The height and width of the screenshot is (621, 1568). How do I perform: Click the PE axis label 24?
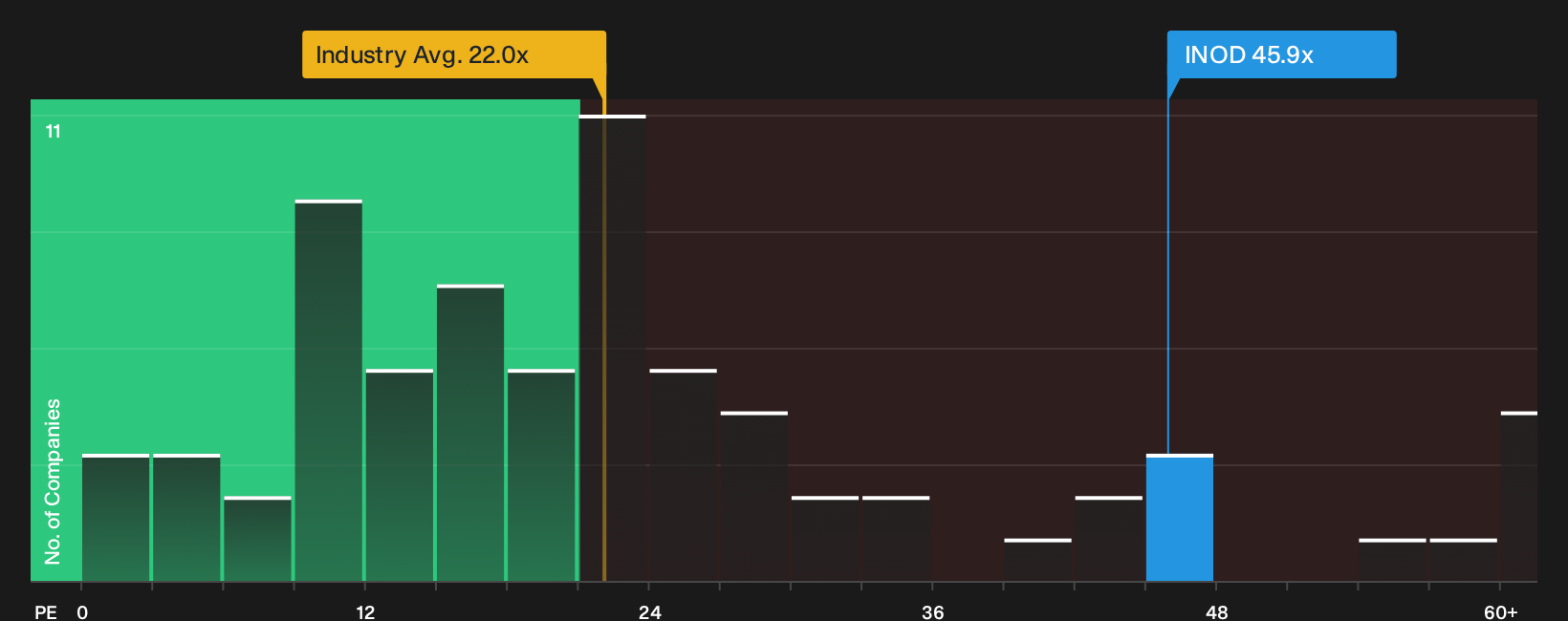tap(649, 611)
